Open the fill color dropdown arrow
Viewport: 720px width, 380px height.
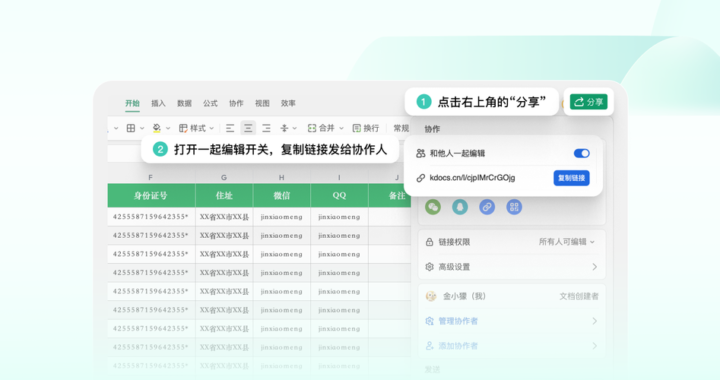(x=168, y=128)
